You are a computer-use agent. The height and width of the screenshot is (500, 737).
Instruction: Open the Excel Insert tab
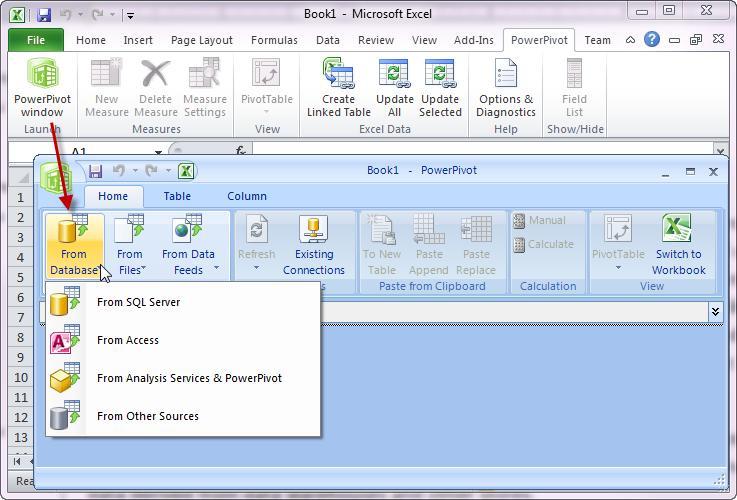pos(138,40)
